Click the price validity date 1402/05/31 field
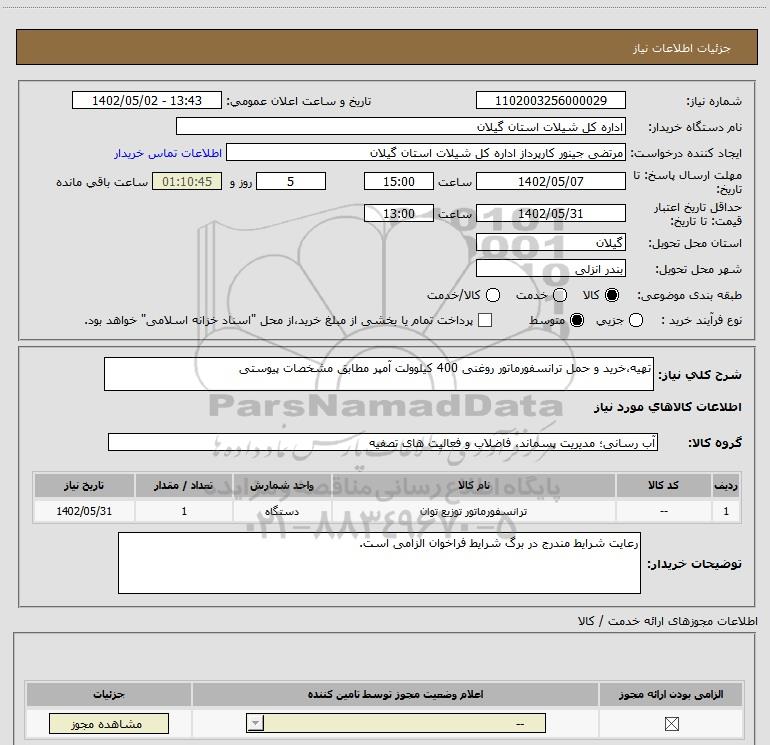 coord(550,213)
